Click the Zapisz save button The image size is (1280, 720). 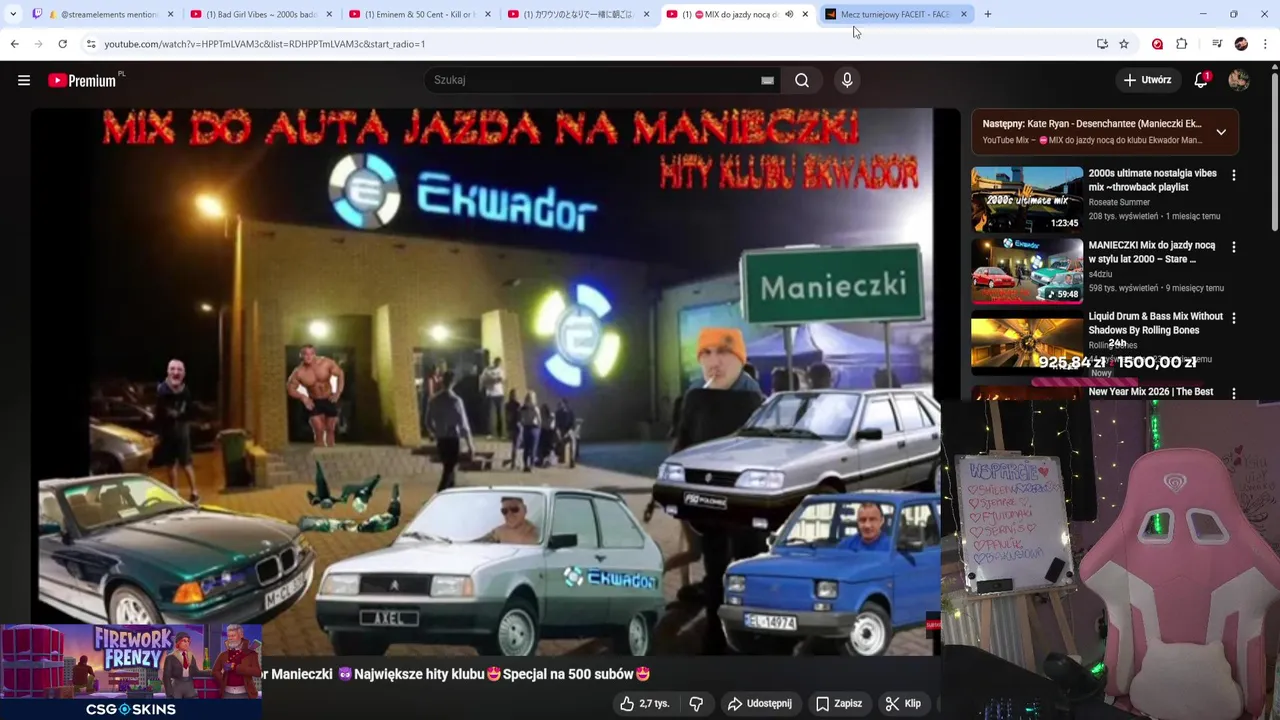[x=838, y=703]
